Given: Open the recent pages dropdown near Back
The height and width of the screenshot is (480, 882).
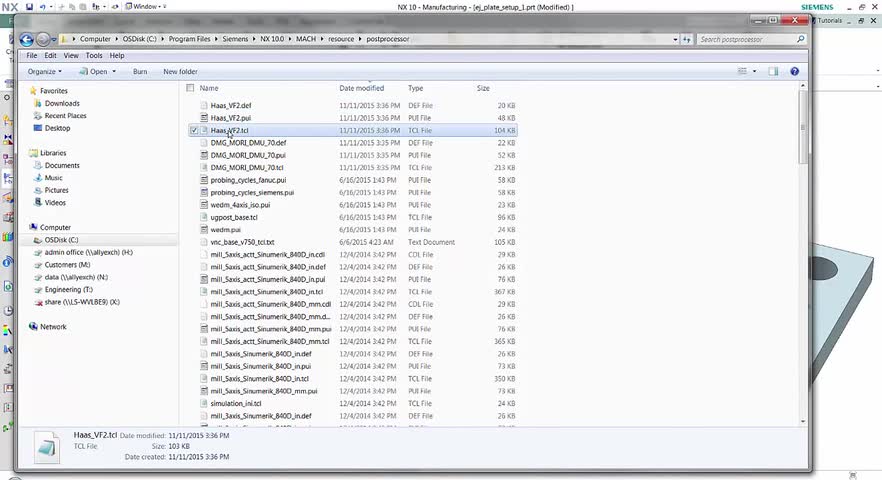Looking at the screenshot, I should click(x=53, y=39).
